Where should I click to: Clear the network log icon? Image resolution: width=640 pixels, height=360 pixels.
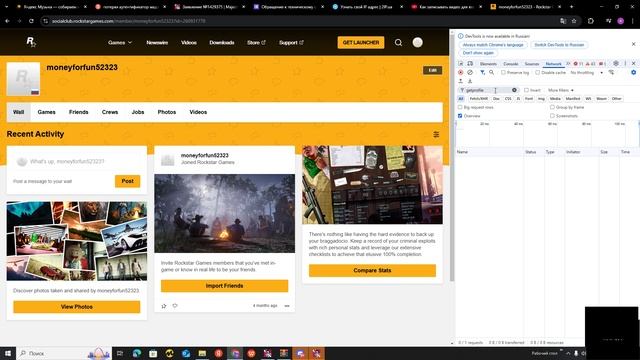pos(470,72)
